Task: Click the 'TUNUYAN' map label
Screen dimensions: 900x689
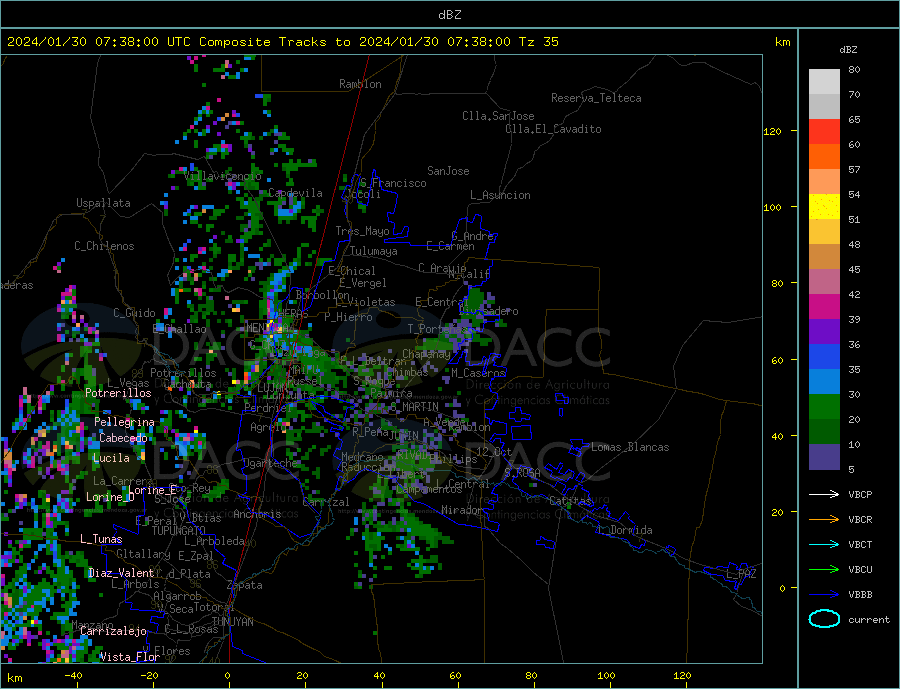Action: pos(232,622)
